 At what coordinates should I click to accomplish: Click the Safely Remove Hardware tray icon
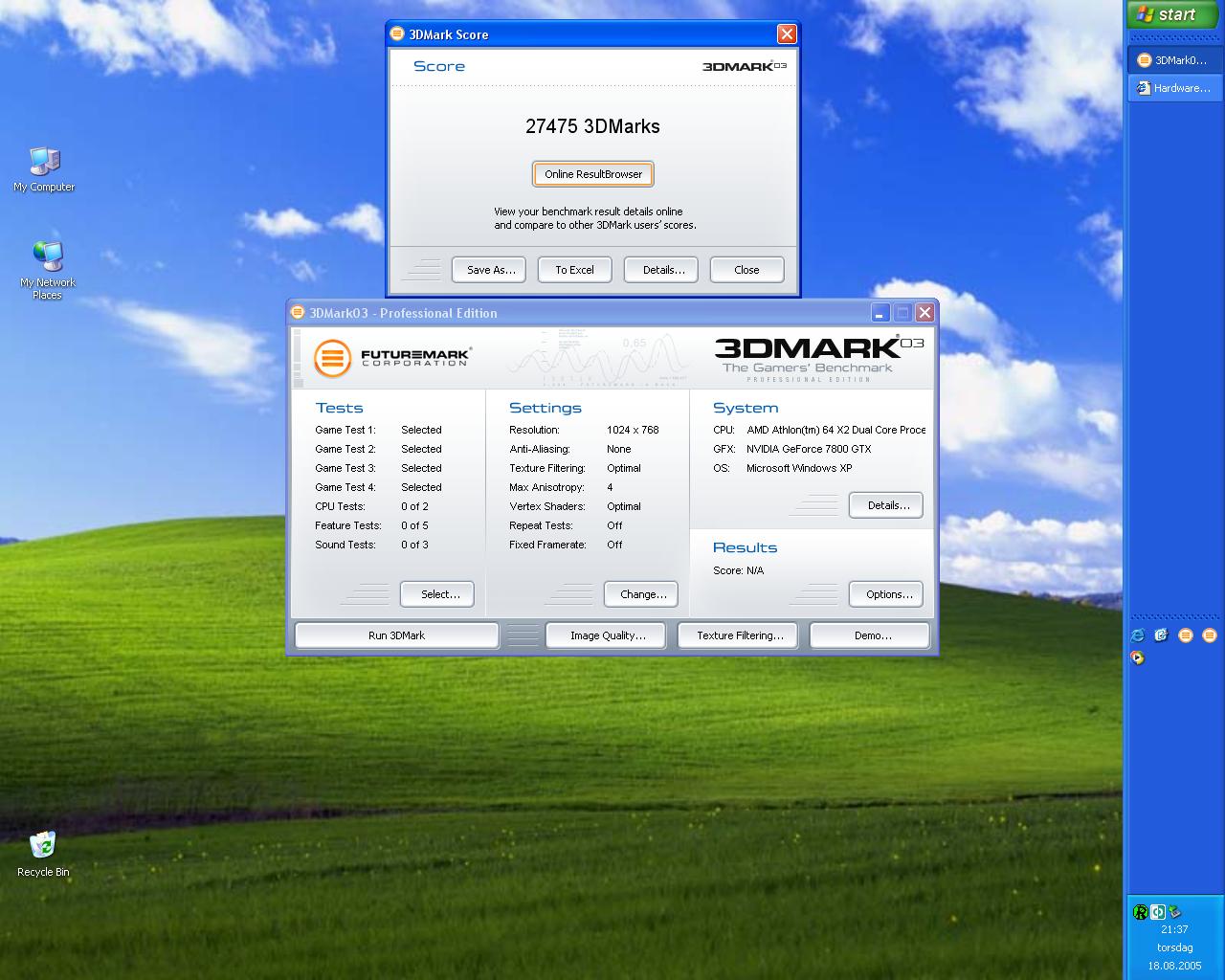pyautogui.click(x=1174, y=912)
